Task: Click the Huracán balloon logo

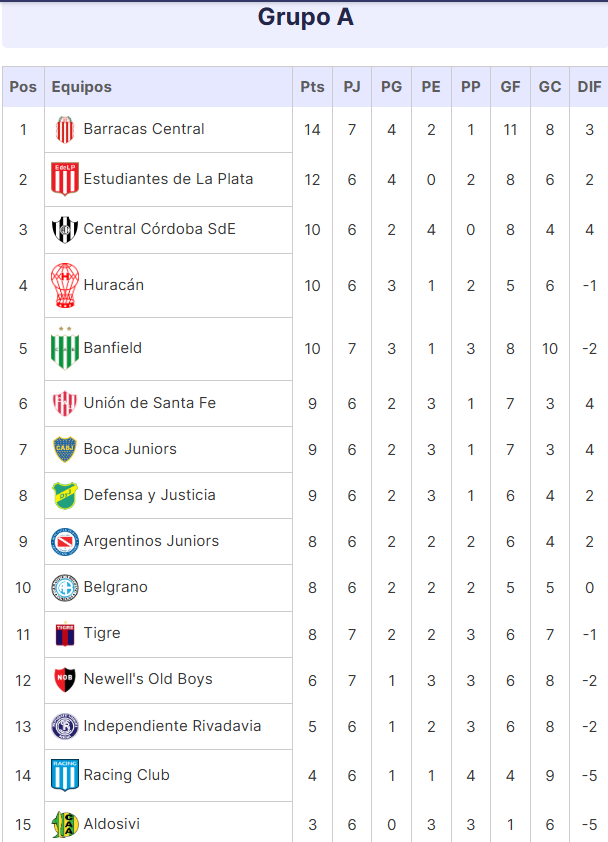Action: (64, 285)
